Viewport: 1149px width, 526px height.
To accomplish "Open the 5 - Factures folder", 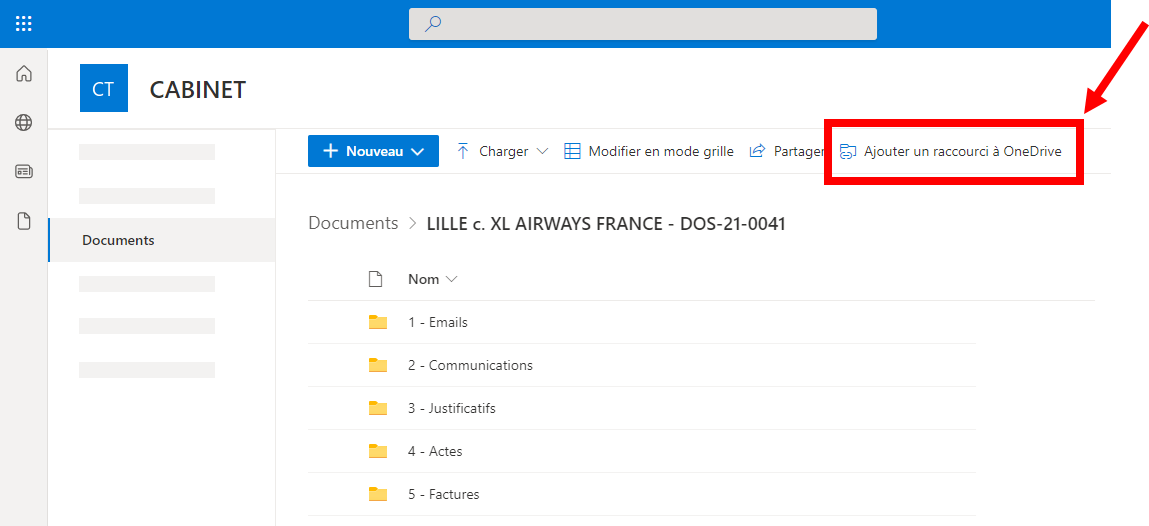I will tap(443, 494).
